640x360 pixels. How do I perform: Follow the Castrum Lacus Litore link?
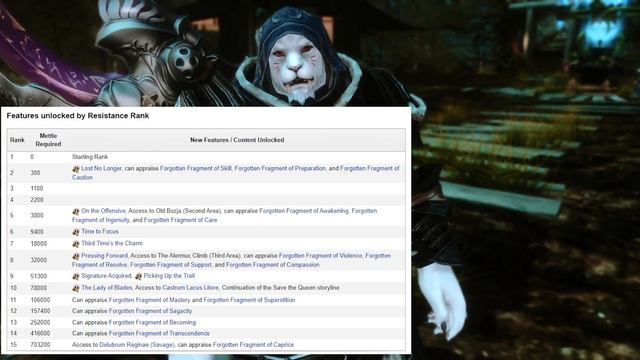pyautogui.click(x=191, y=288)
